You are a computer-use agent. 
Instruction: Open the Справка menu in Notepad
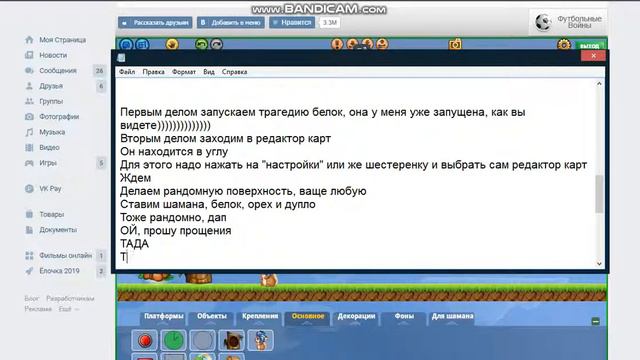tap(234, 72)
